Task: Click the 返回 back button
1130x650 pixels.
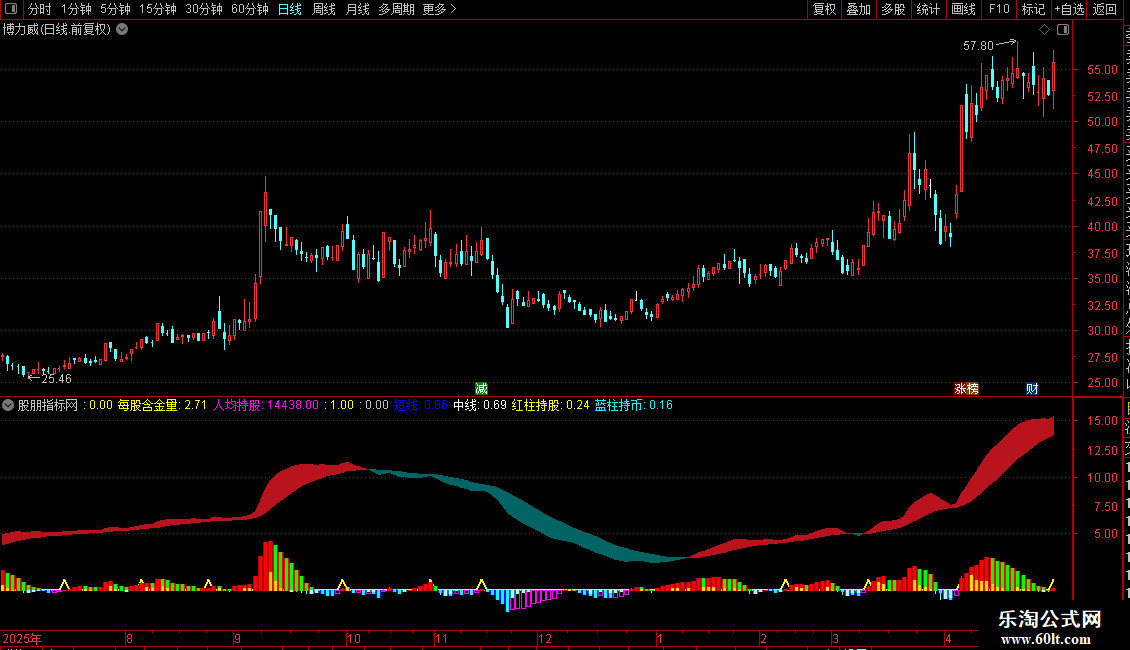Action: [x=1104, y=9]
